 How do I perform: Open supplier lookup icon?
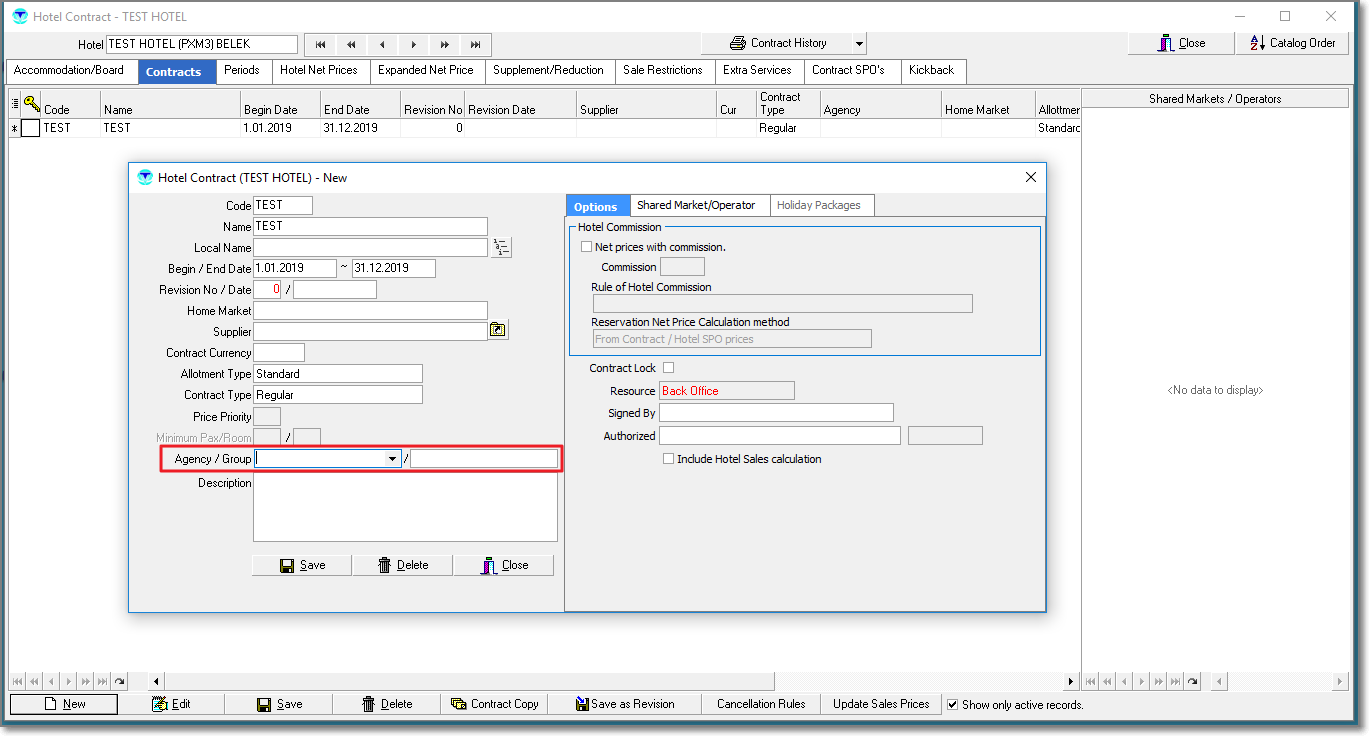coord(498,330)
